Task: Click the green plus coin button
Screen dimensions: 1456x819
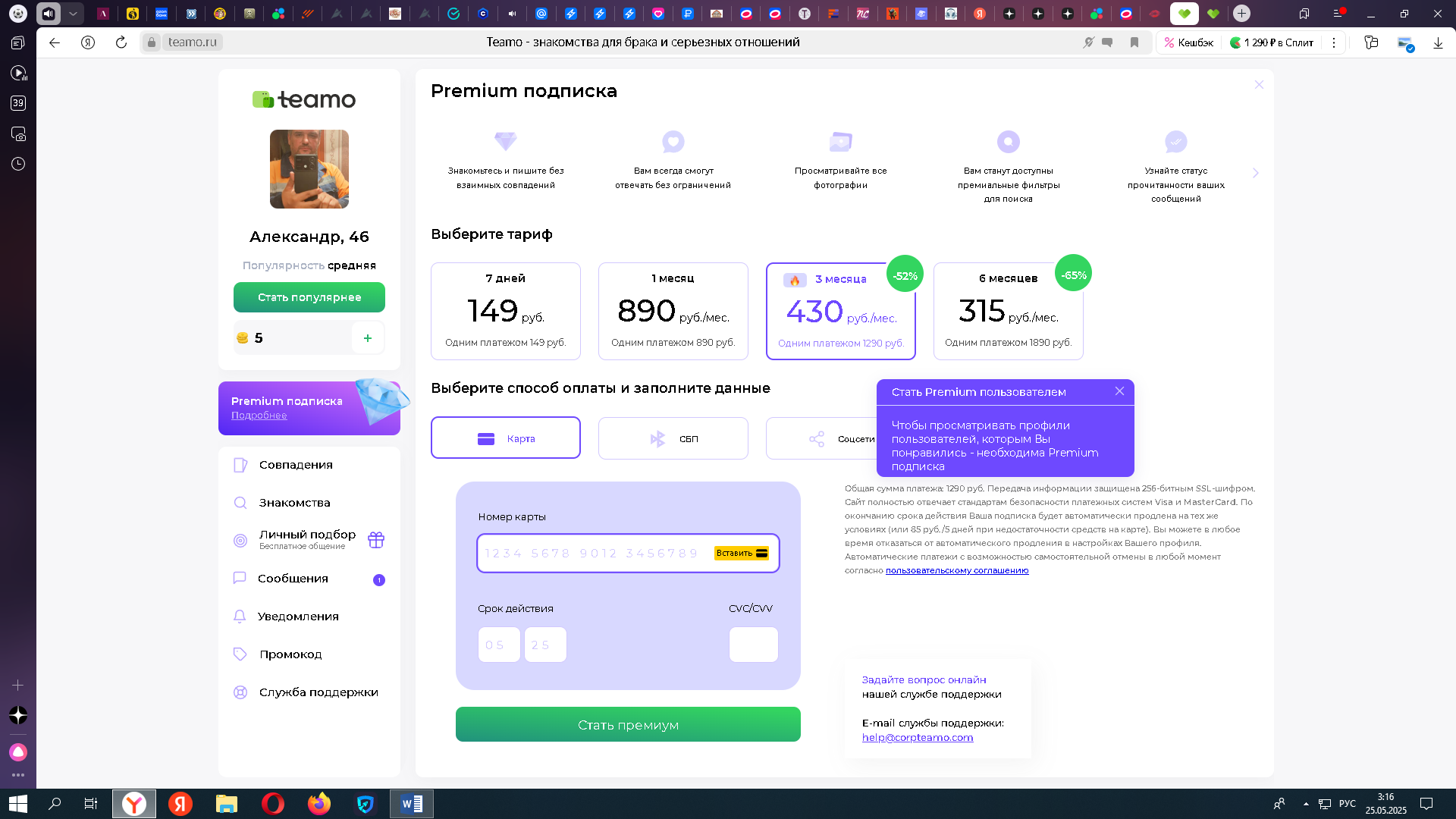Action: click(x=368, y=338)
